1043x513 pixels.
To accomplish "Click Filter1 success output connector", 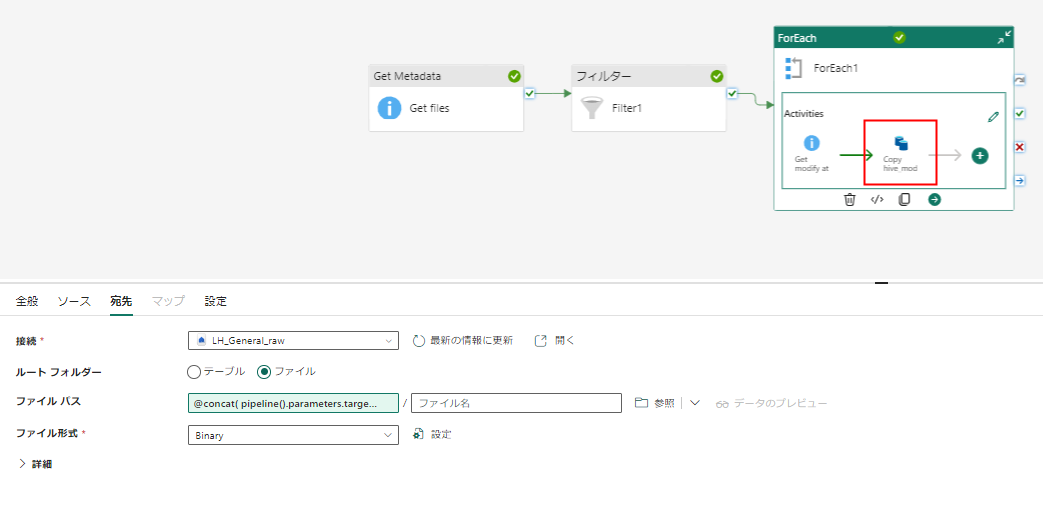I will tap(732, 93).
